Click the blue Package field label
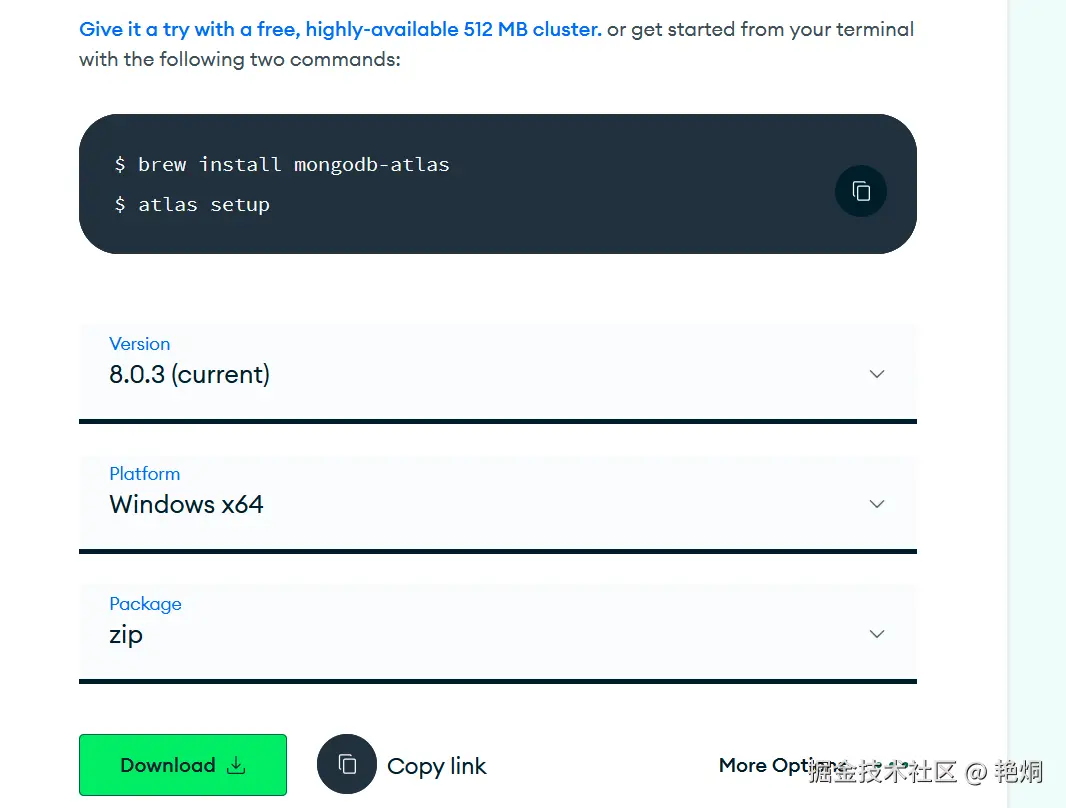The width and height of the screenshot is (1066, 808). (x=145, y=604)
